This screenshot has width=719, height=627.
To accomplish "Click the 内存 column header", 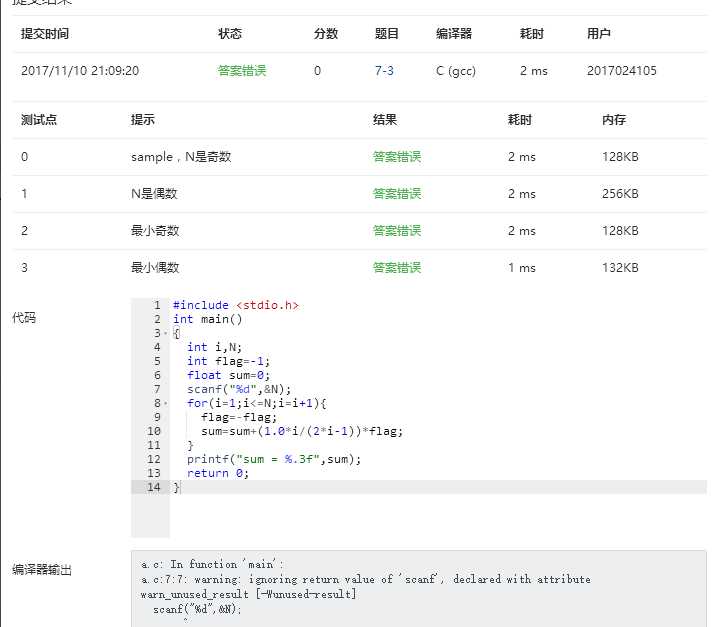I will (x=614, y=120).
